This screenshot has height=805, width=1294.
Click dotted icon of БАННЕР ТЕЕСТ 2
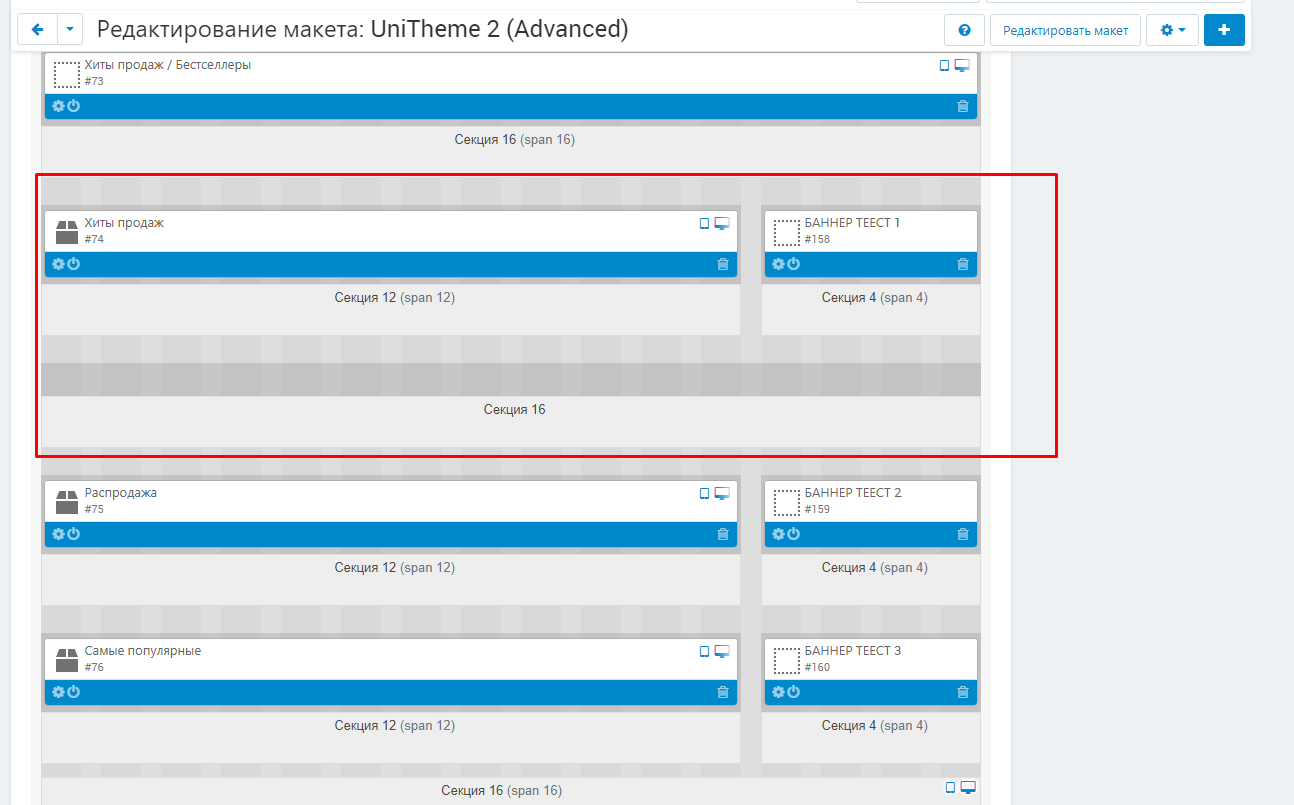coord(786,502)
